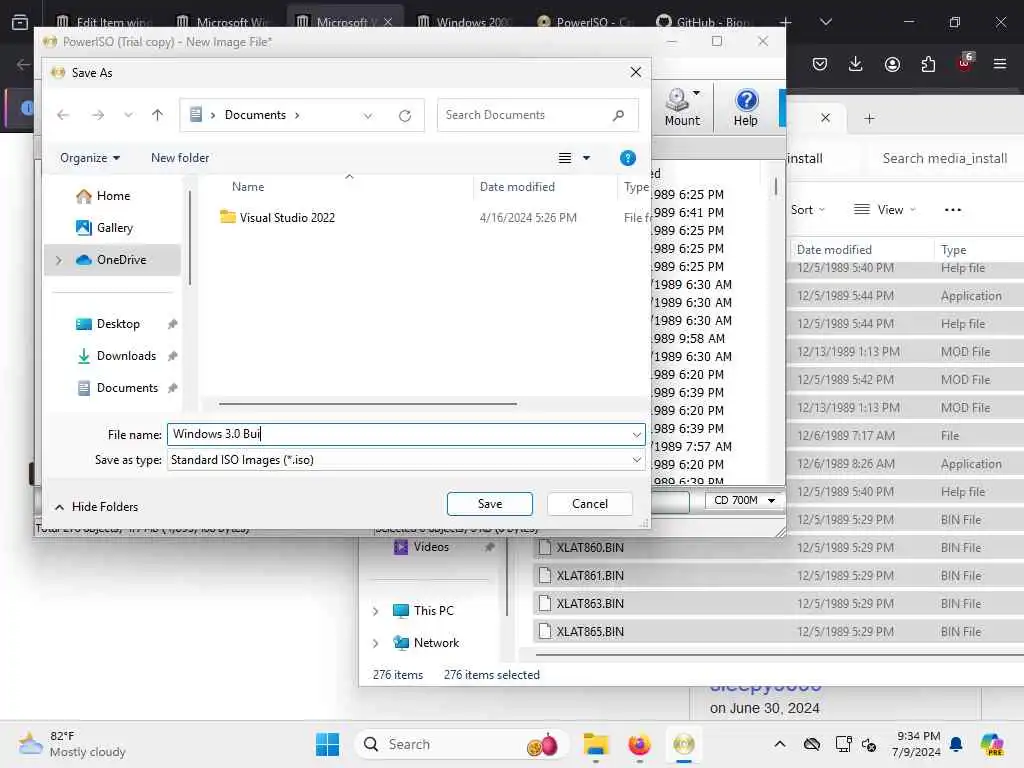Open a new browser tab
Image resolution: width=1024 pixels, height=768 pixels.
point(786,22)
